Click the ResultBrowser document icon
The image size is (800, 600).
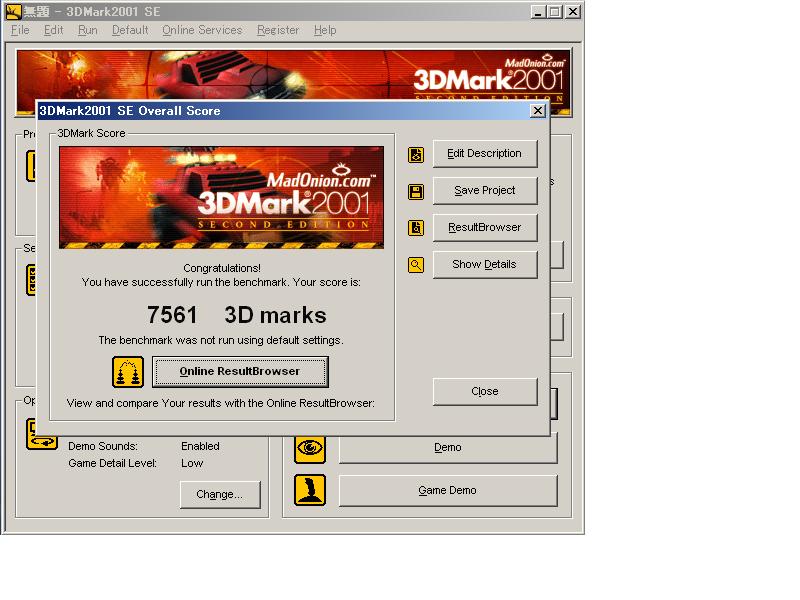tap(416, 228)
